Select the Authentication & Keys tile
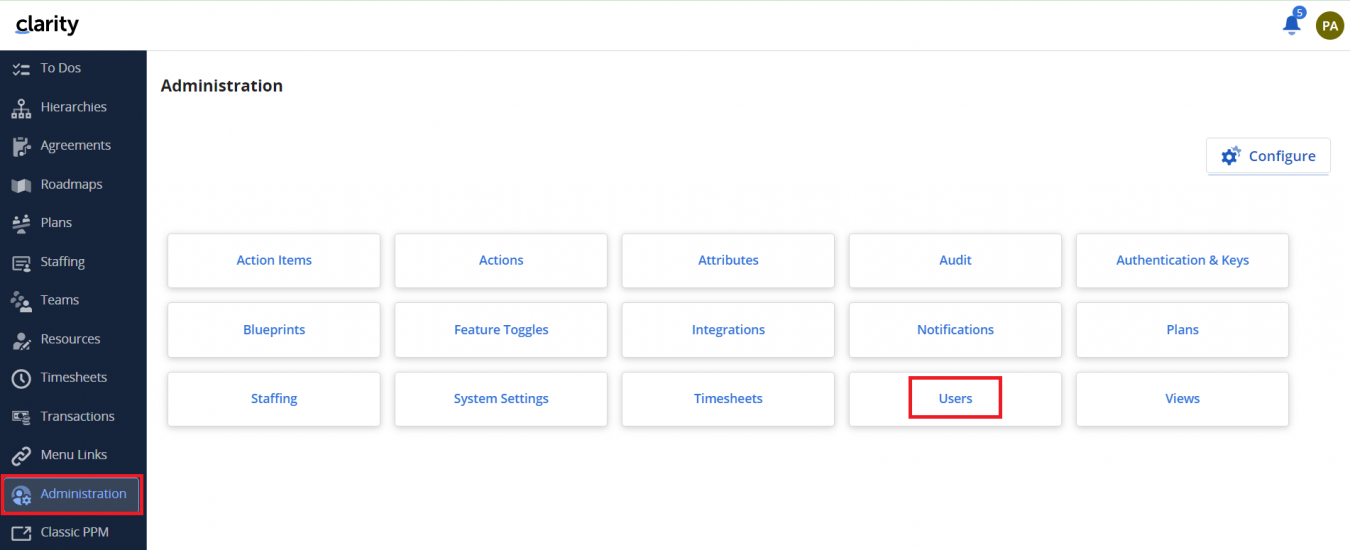Viewport: 1350px width, 550px height. 1182,261
